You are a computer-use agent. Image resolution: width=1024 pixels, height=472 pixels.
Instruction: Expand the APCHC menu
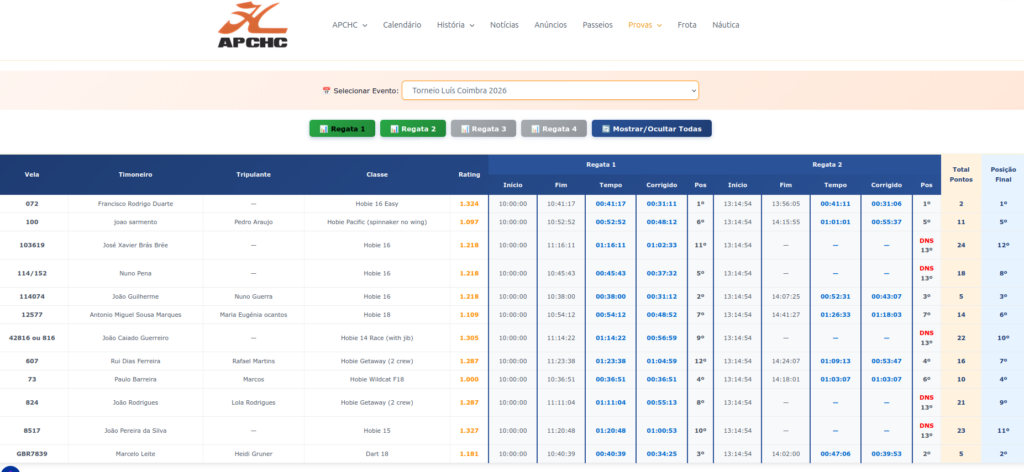click(x=350, y=25)
